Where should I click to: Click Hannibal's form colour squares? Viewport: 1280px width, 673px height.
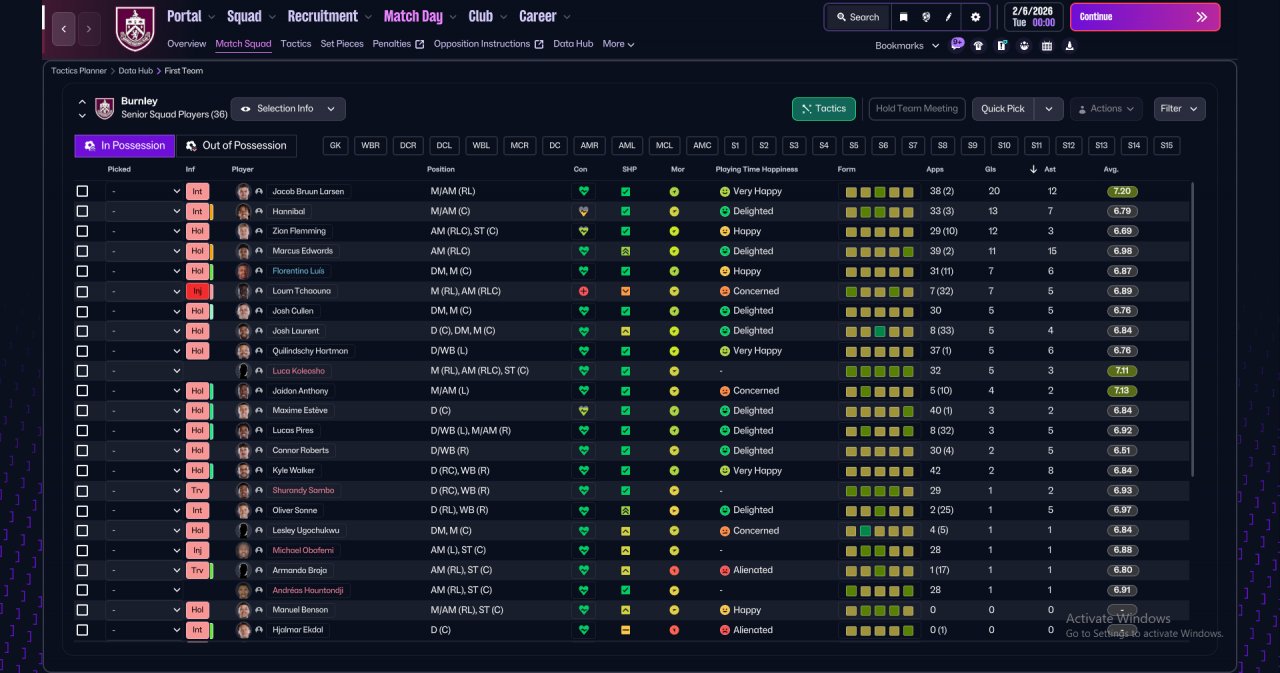point(880,211)
